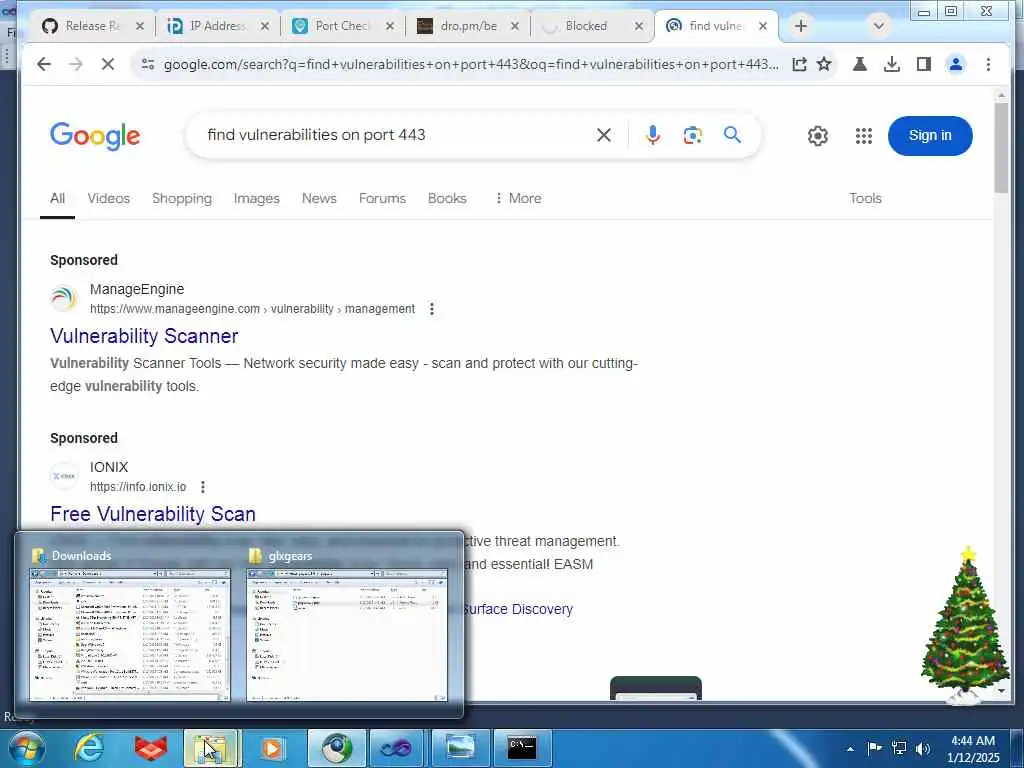Open site information icon in address bar
Screen dimensions: 1024x768
(148, 64)
